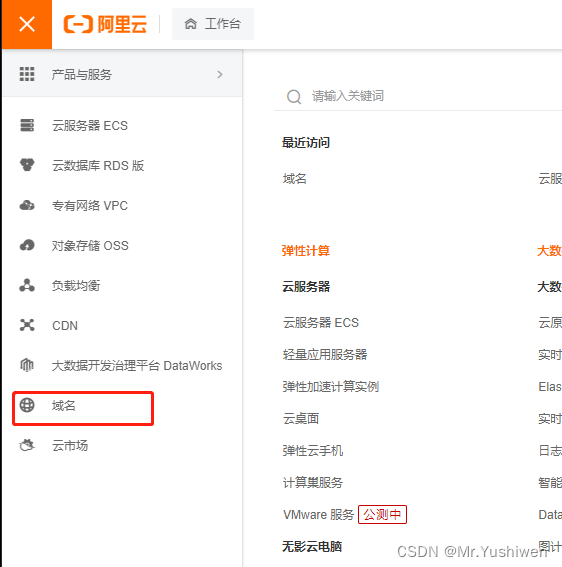562x567 pixels.
Task: Click the magnifier search icon
Action: coord(294,97)
